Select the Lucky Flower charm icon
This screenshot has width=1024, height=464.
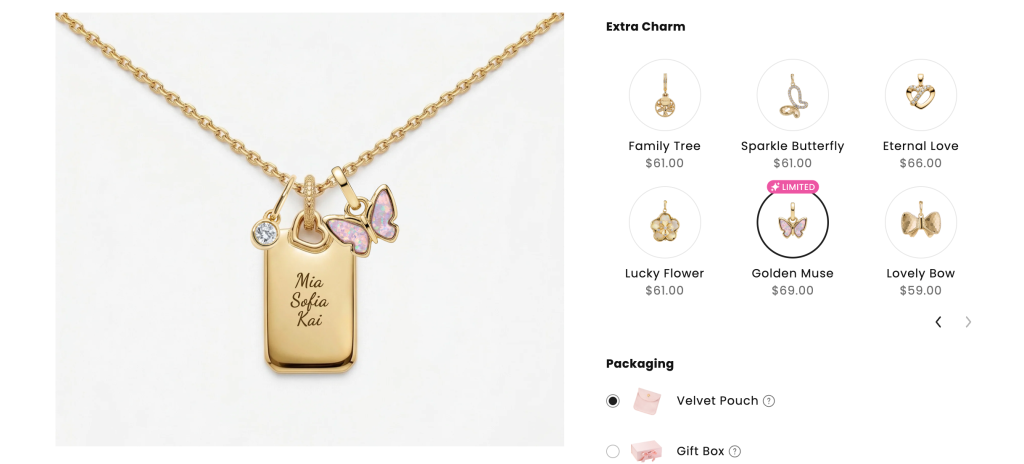(664, 223)
